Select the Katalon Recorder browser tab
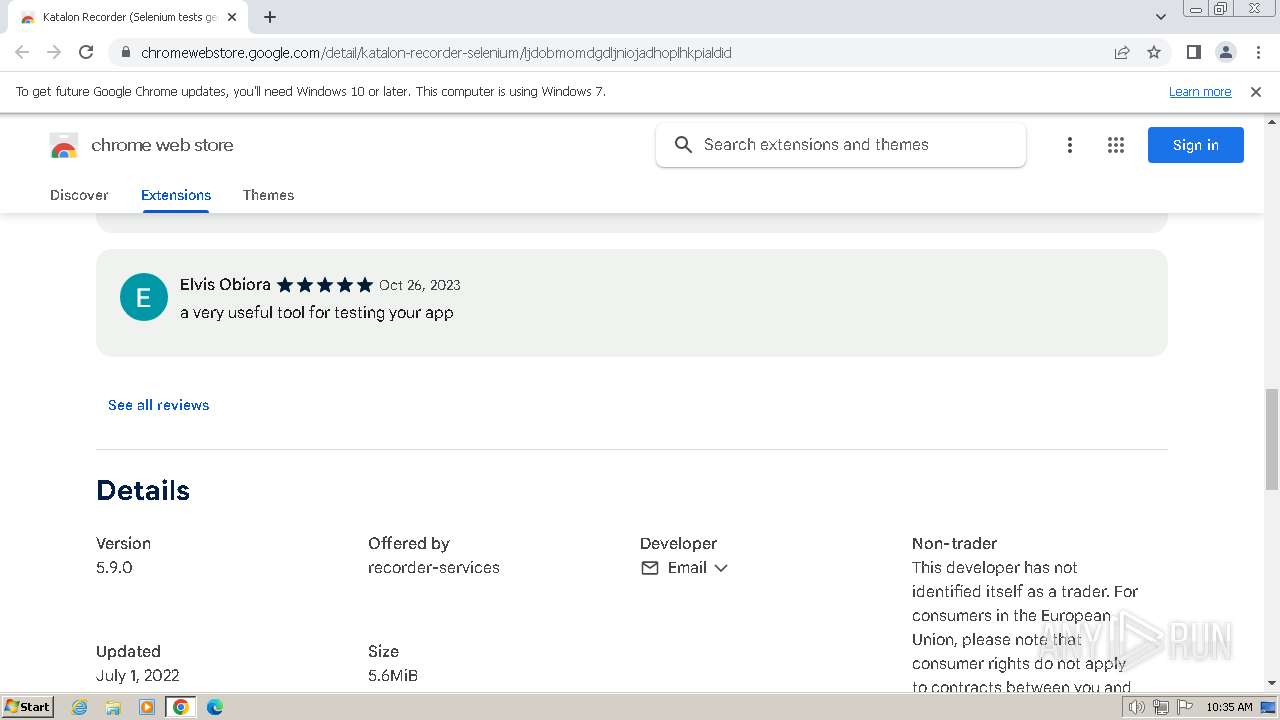Image resolution: width=1280 pixels, height=720 pixels. [128, 17]
